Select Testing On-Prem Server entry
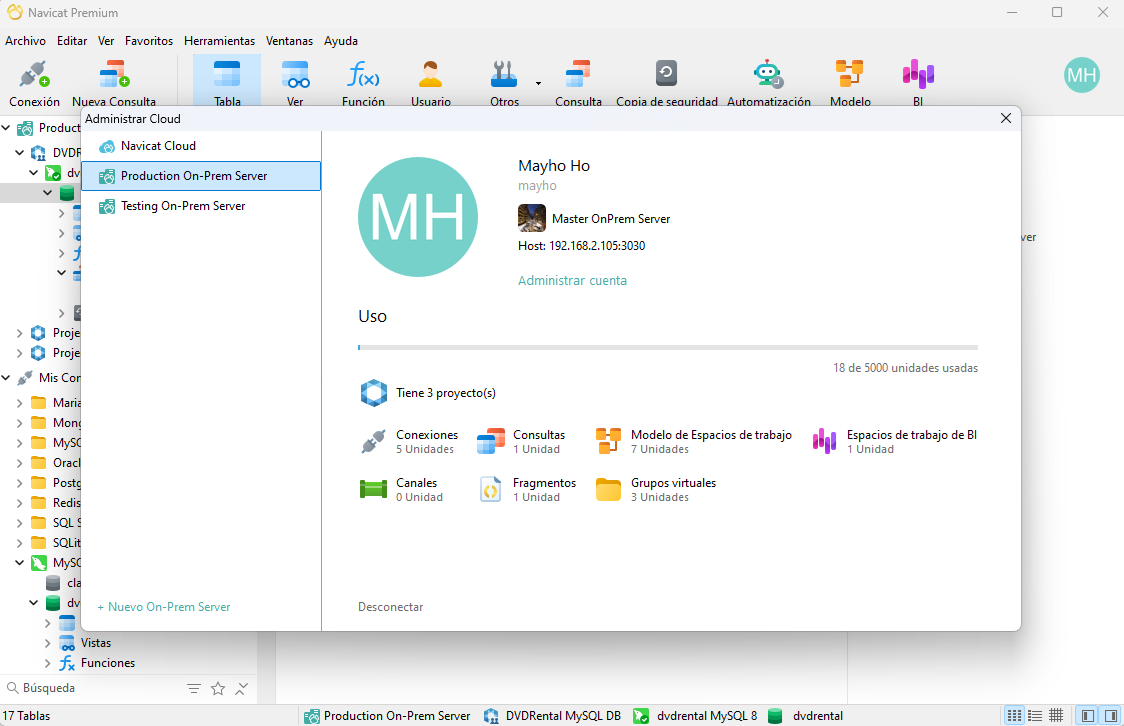Viewport: 1124px width, 726px height. tap(201, 206)
